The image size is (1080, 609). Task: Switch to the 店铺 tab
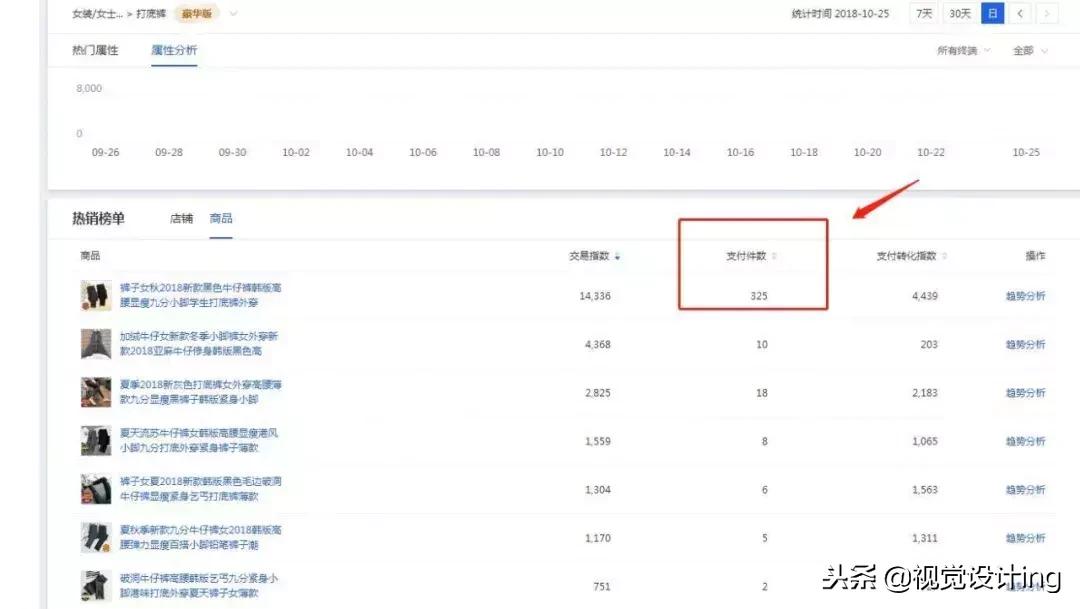click(x=181, y=217)
